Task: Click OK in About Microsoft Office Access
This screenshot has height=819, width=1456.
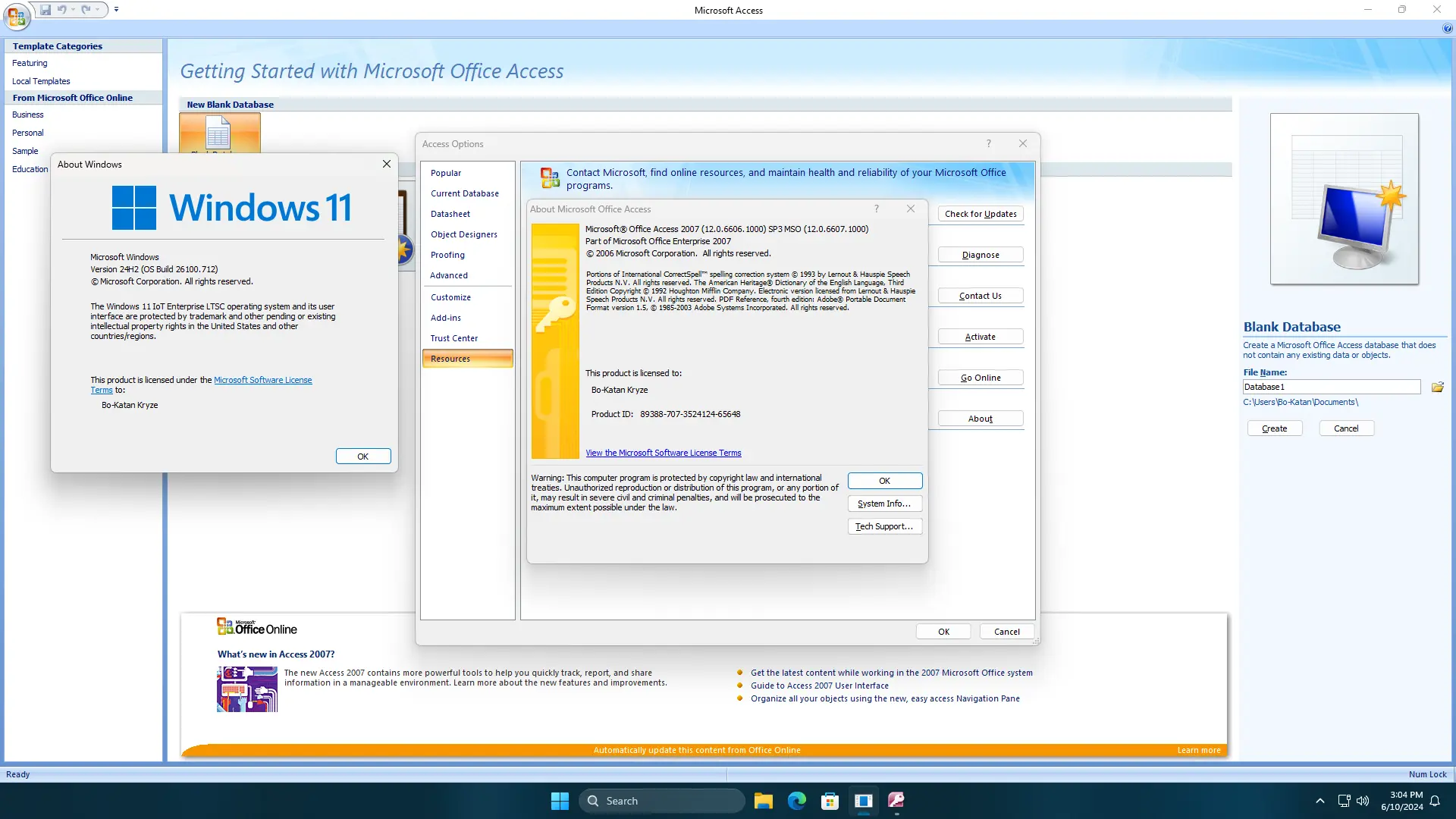Action: 885,481
